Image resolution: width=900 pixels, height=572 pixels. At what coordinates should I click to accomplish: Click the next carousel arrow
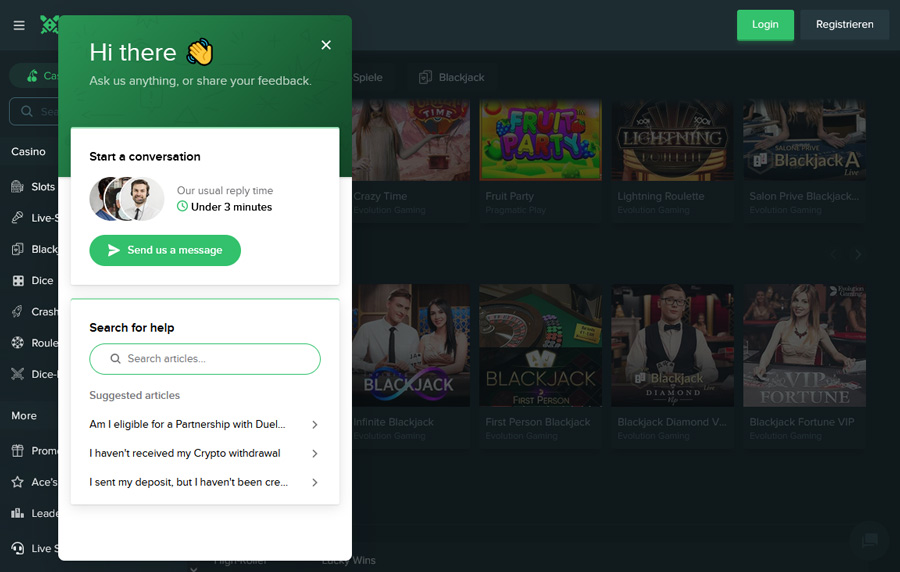click(x=858, y=254)
